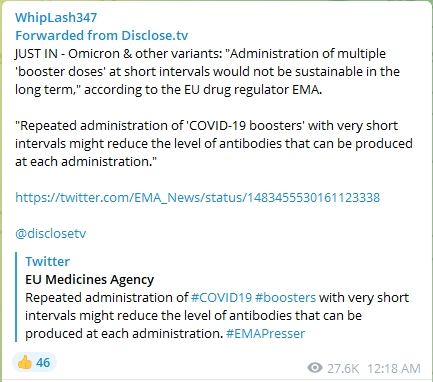The width and height of the screenshot is (433, 382).
Task: Open the Twitter preview title
Action: pyautogui.click(x=47, y=261)
